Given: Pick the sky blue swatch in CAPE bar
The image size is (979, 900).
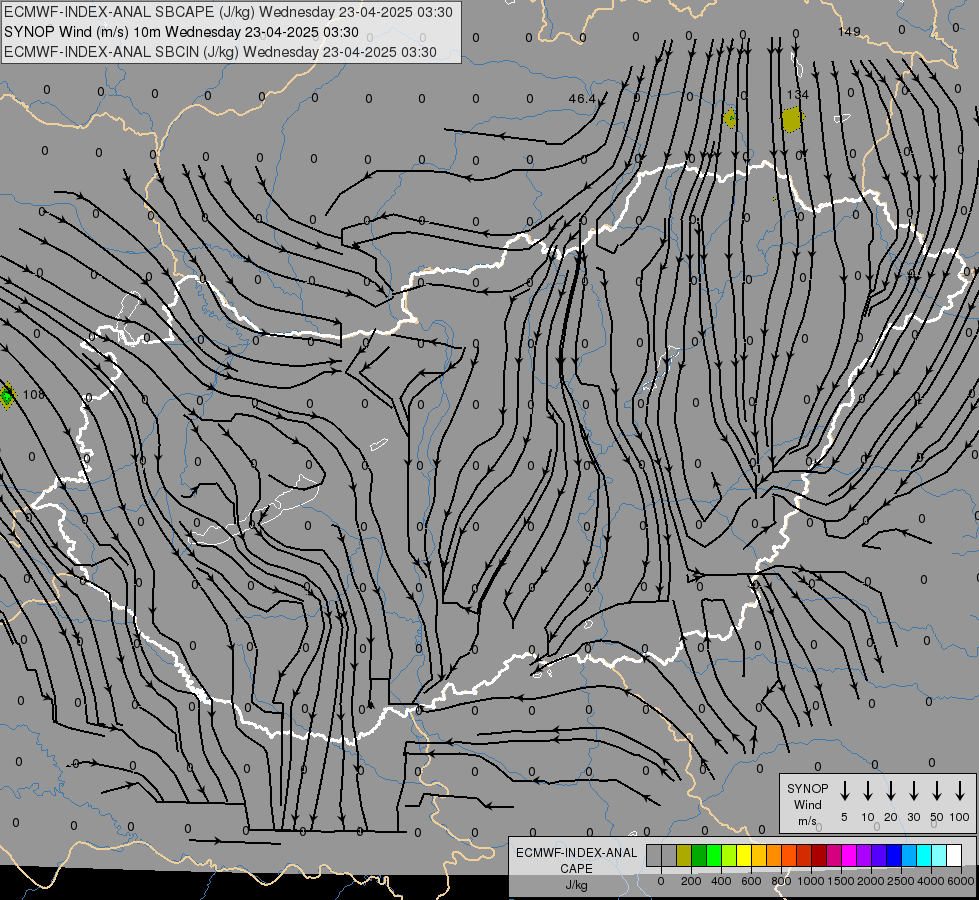Looking at the screenshot, I should pyautogui.click(x=910, y=855).
